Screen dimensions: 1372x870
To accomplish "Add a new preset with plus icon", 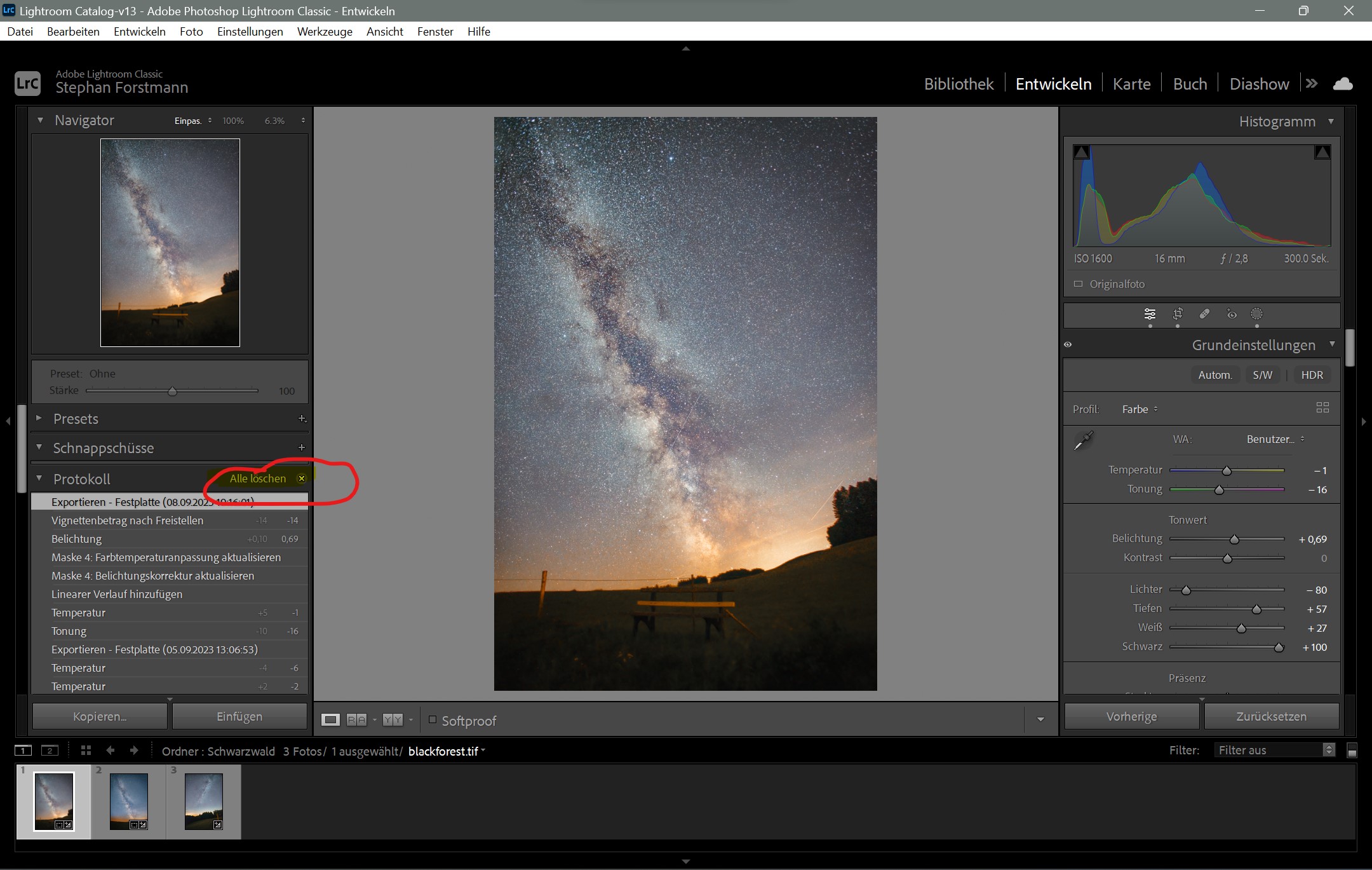I will pos(302,418).
